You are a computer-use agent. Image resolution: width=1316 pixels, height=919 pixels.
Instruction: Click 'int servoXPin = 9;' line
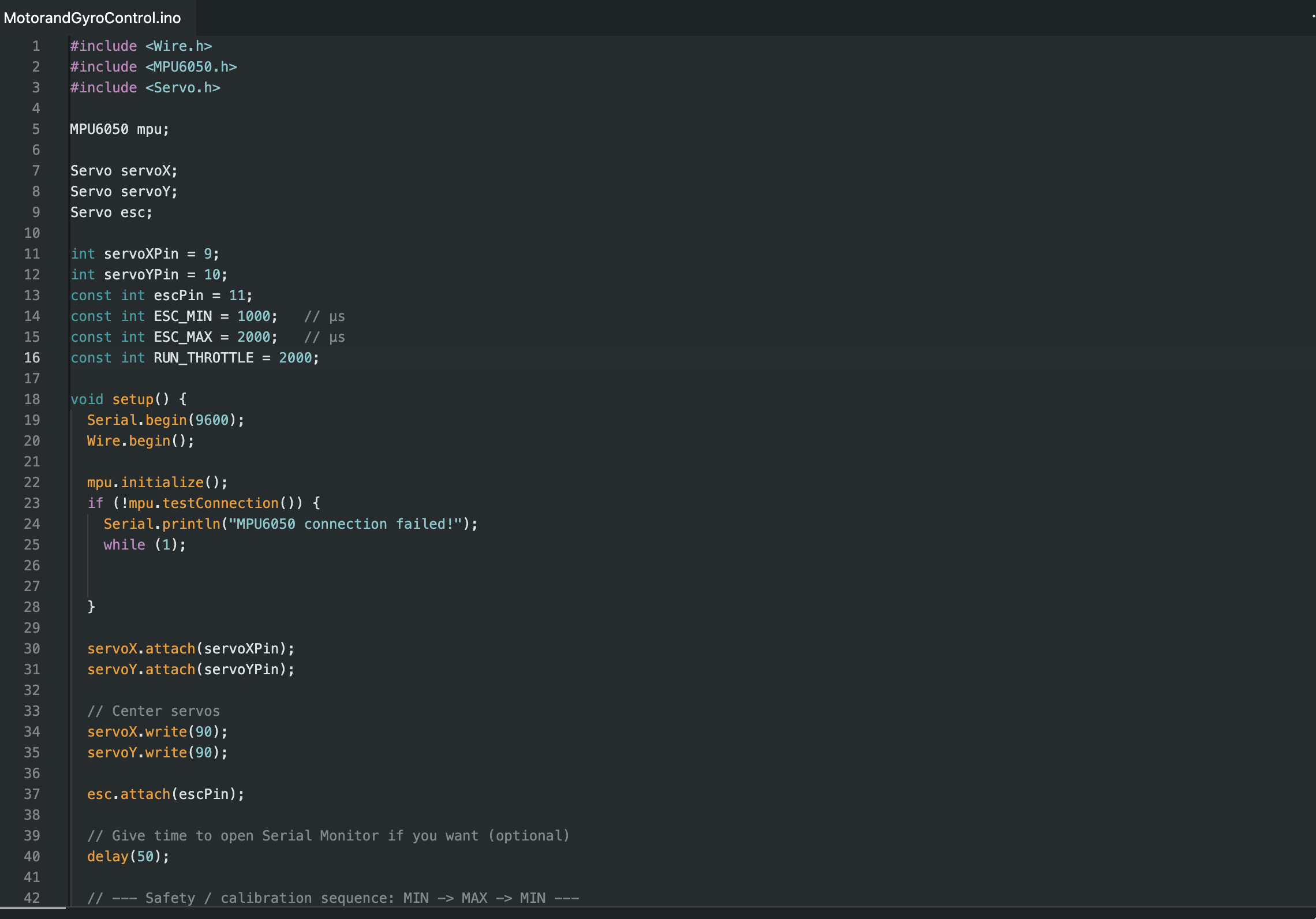tap(145, 254)
